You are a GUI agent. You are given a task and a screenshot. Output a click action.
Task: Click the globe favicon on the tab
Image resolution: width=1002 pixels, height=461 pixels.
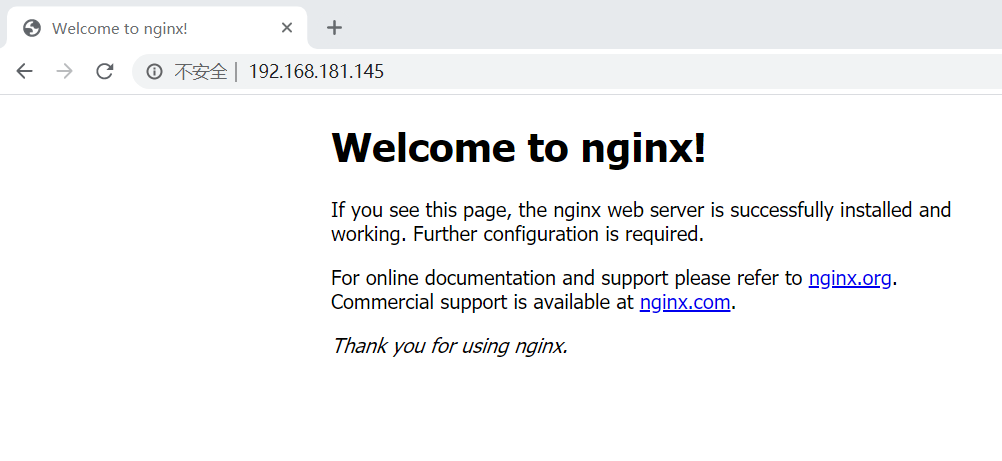tap(31, 28)
